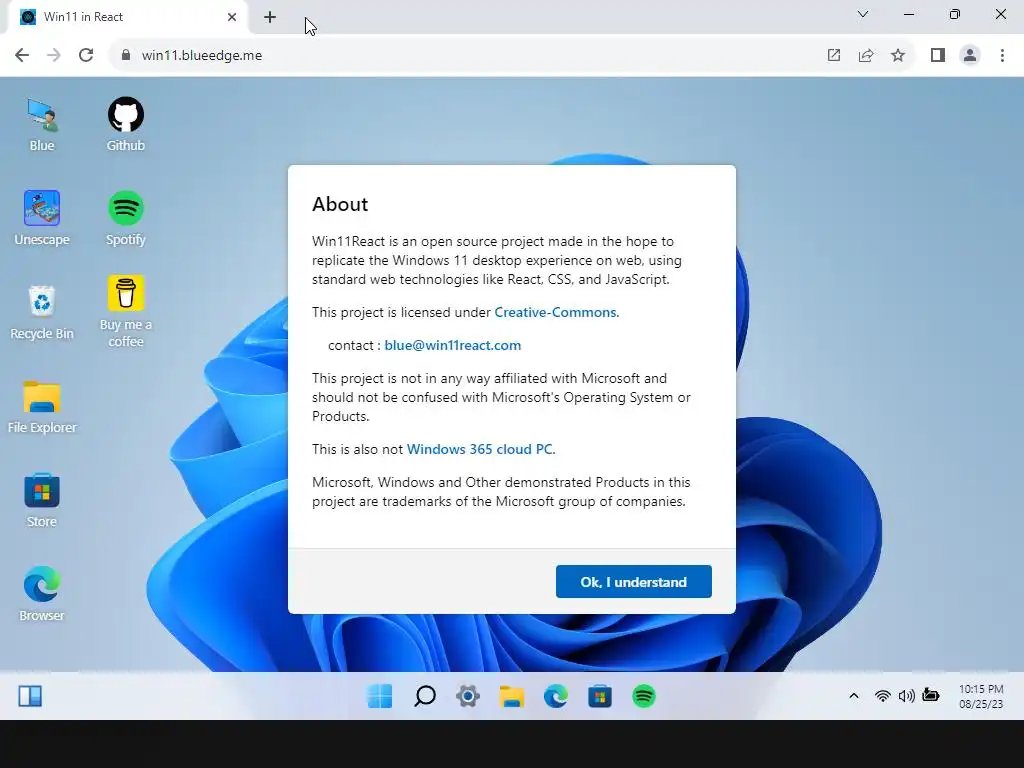Reload the page

(x=86, y=56)
